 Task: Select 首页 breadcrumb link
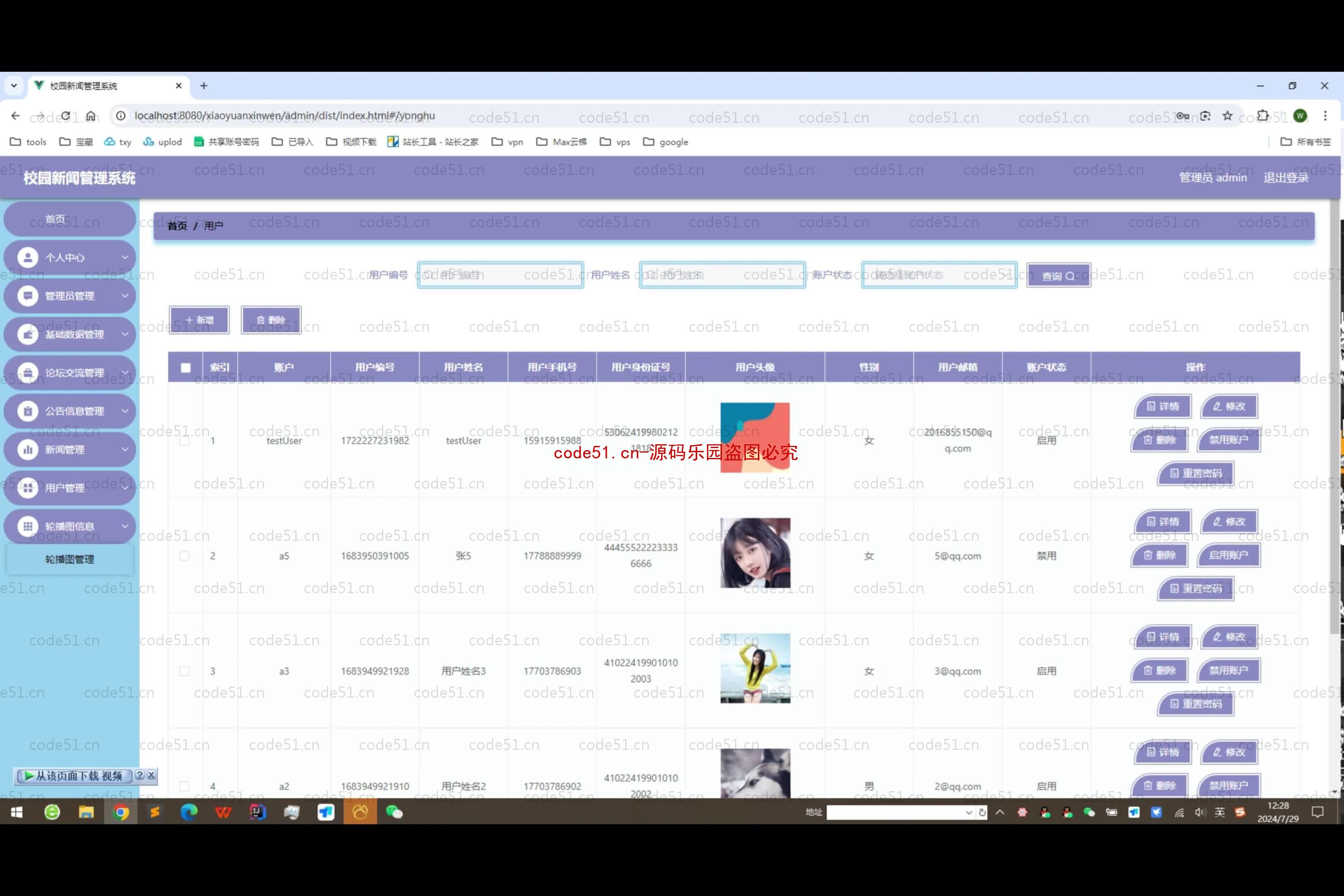178,224
